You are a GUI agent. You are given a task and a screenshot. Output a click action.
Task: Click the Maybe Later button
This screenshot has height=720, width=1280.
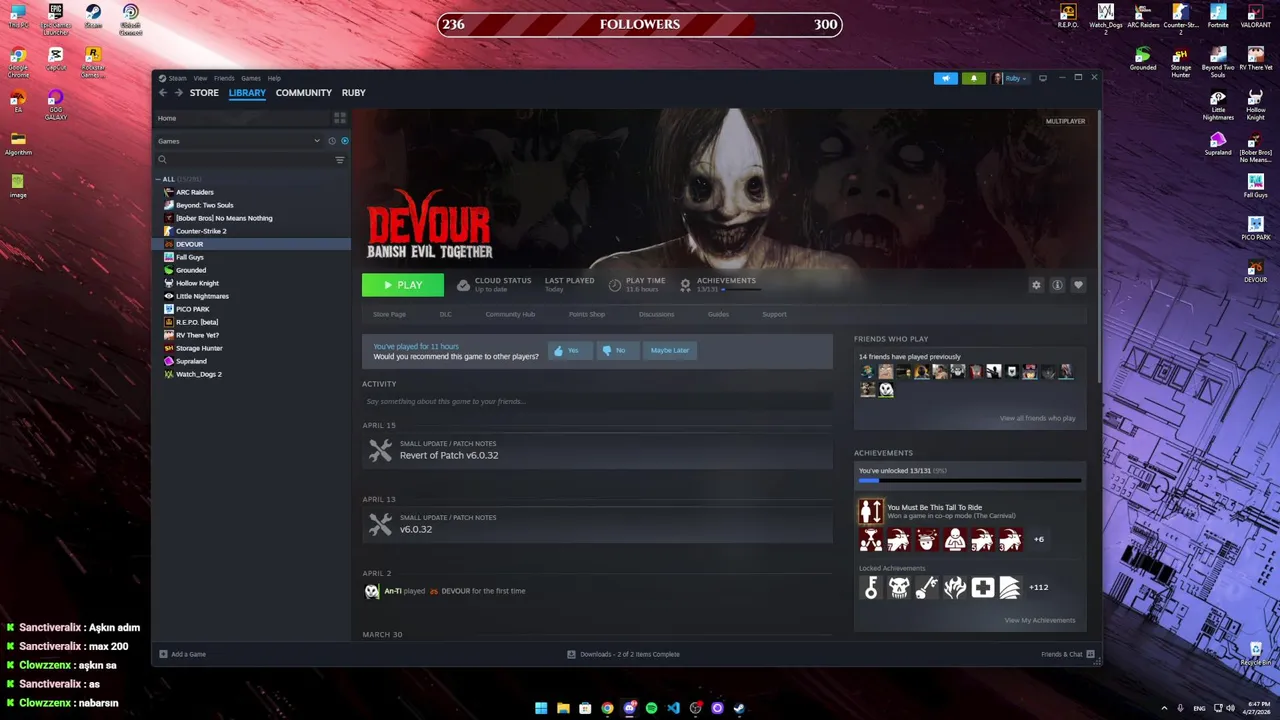tap(670, 350)
